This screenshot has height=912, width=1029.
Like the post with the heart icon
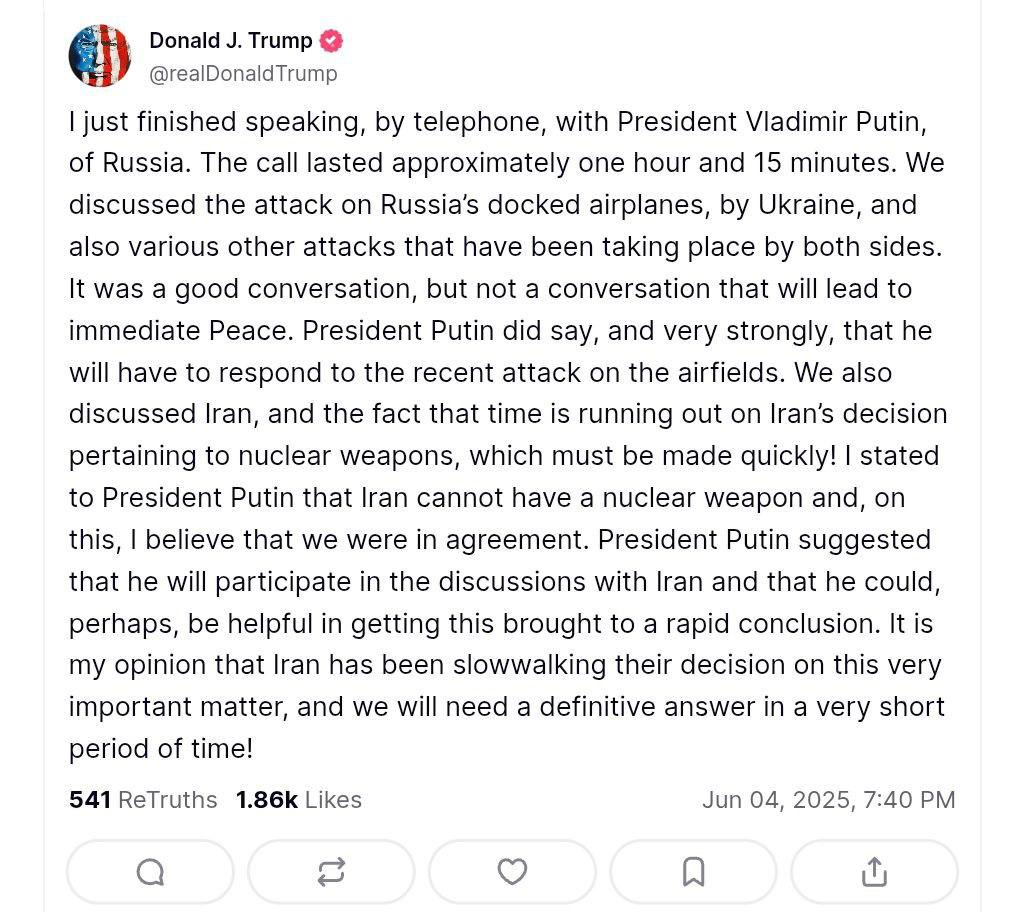pyautogui.click(x=513, y=872)
